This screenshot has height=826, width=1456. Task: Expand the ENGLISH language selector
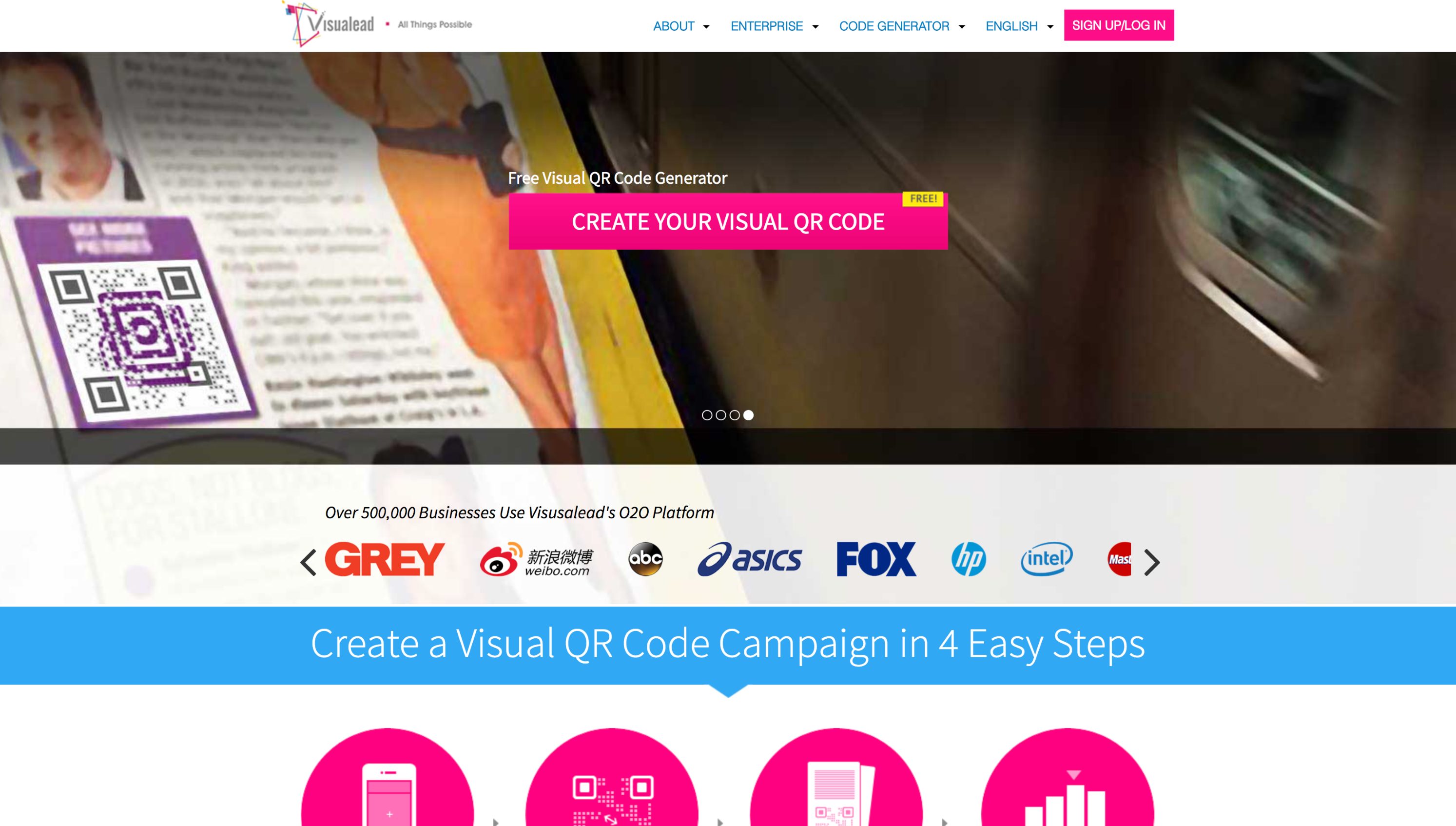click(1019, 26)
